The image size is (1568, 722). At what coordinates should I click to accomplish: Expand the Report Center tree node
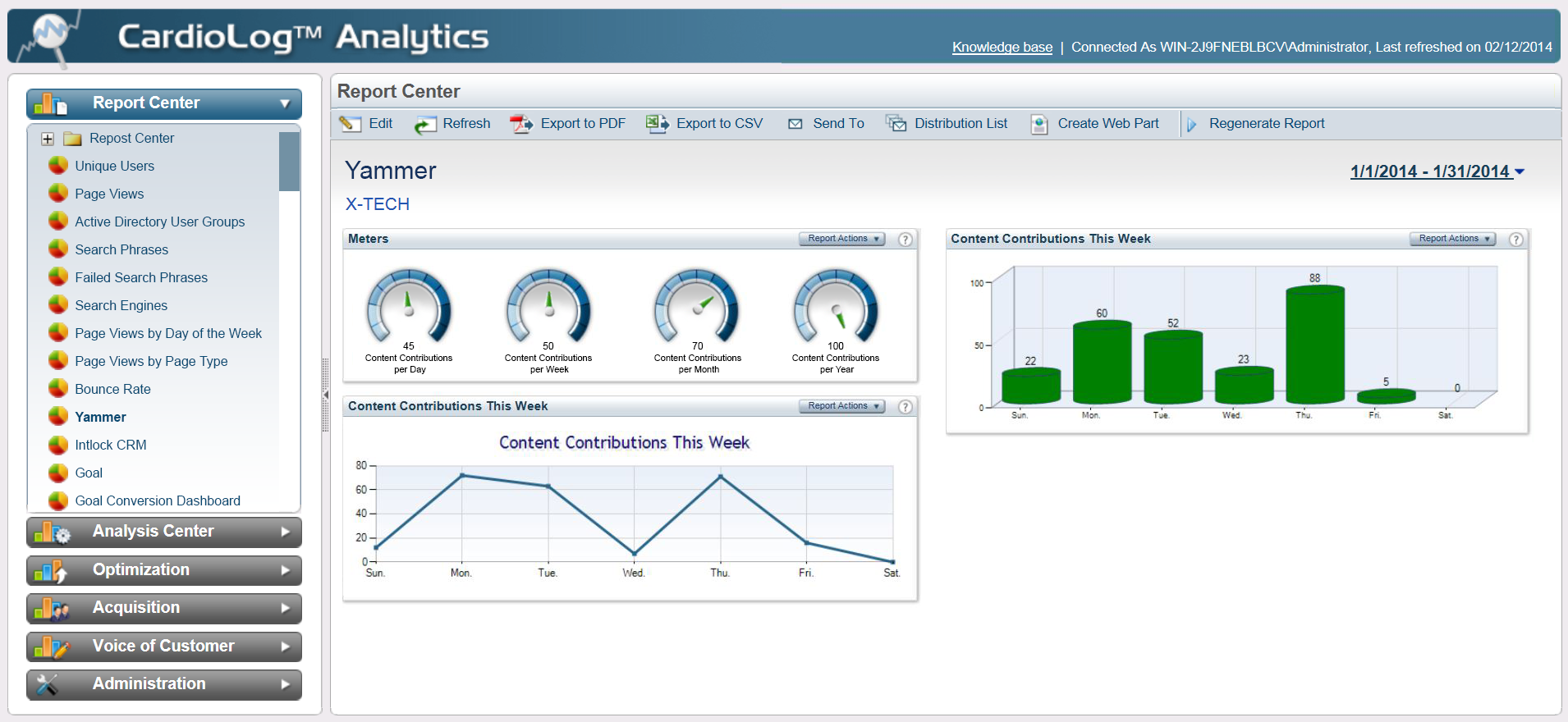click(x=48, y=139)
